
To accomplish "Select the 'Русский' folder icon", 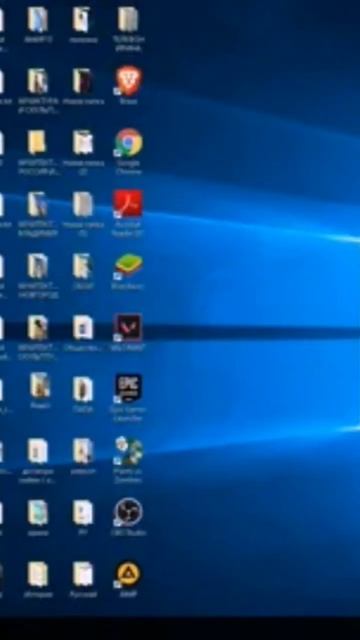I will (83, 574).
